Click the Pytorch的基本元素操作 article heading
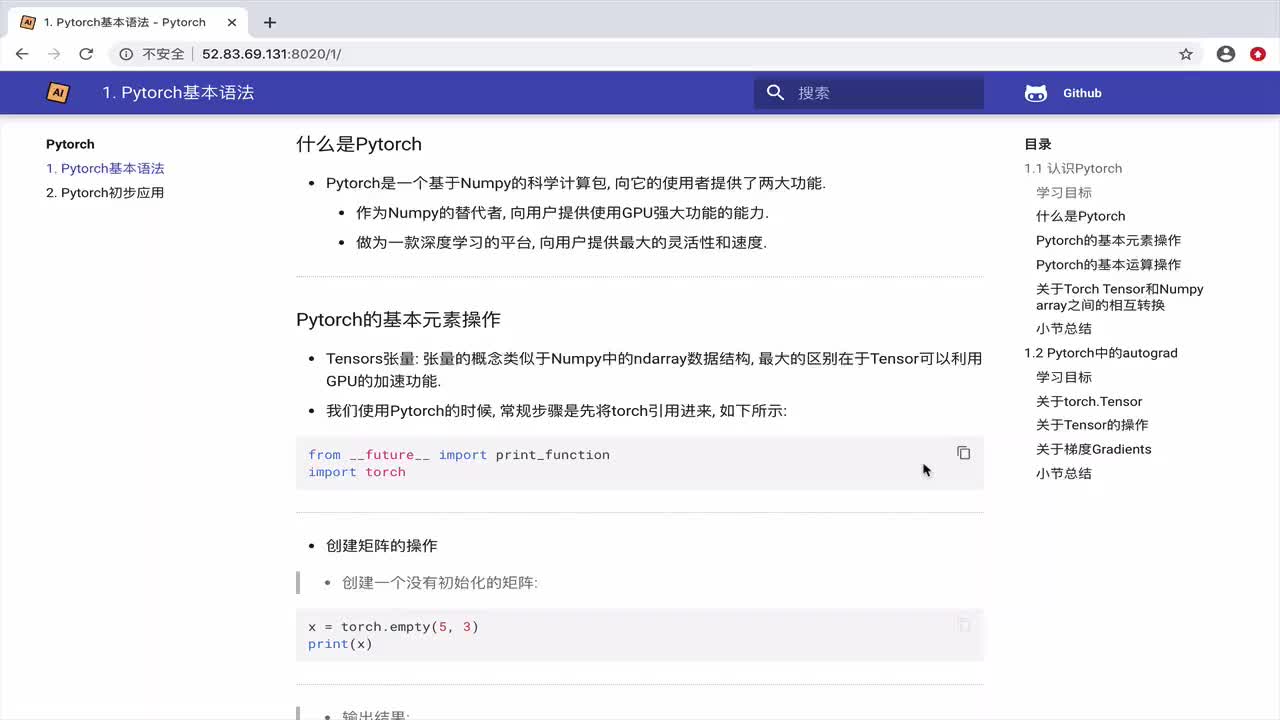Image resolution: width=1280 pixels, height=720 pixels. (x=398, y=320)
